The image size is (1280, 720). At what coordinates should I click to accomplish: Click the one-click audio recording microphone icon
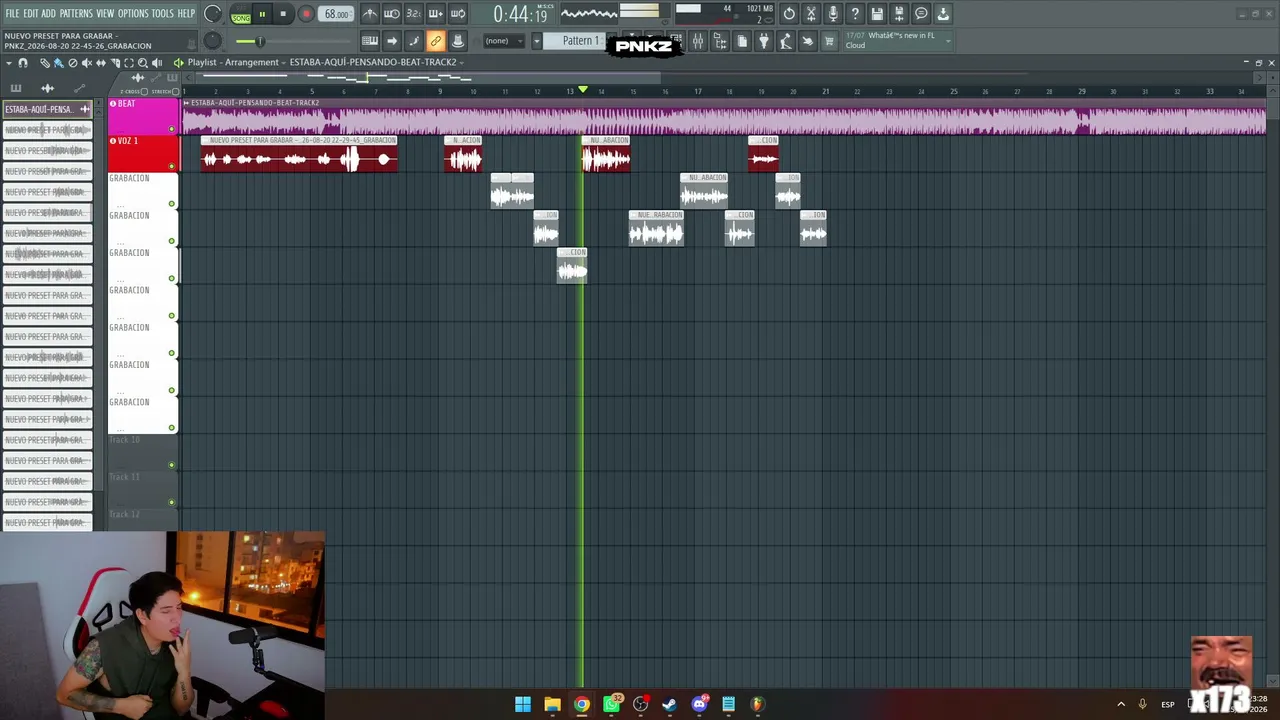[833, 14]
